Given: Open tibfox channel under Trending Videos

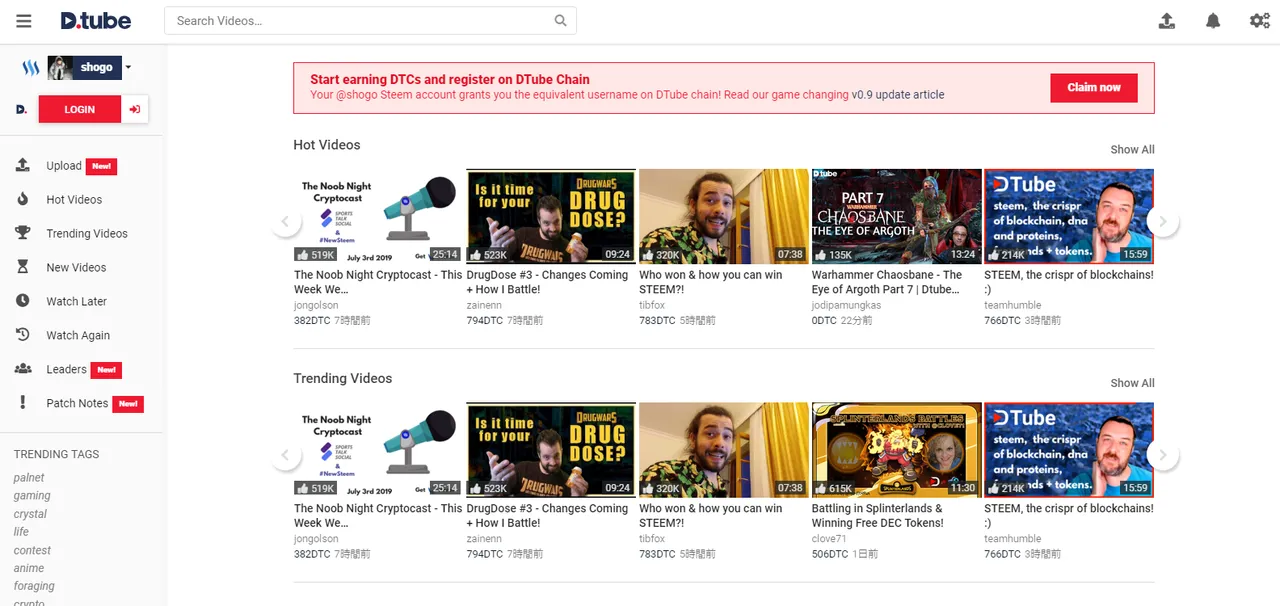Looking at the screenshot, I should point(652,539).
